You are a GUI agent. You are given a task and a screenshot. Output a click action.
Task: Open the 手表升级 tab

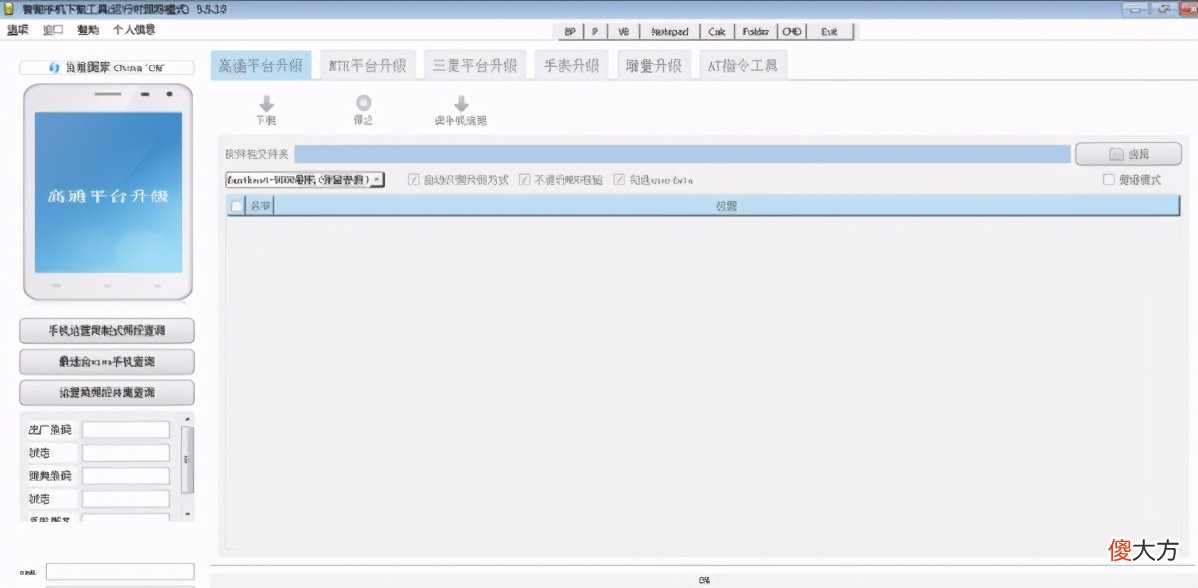571,66
